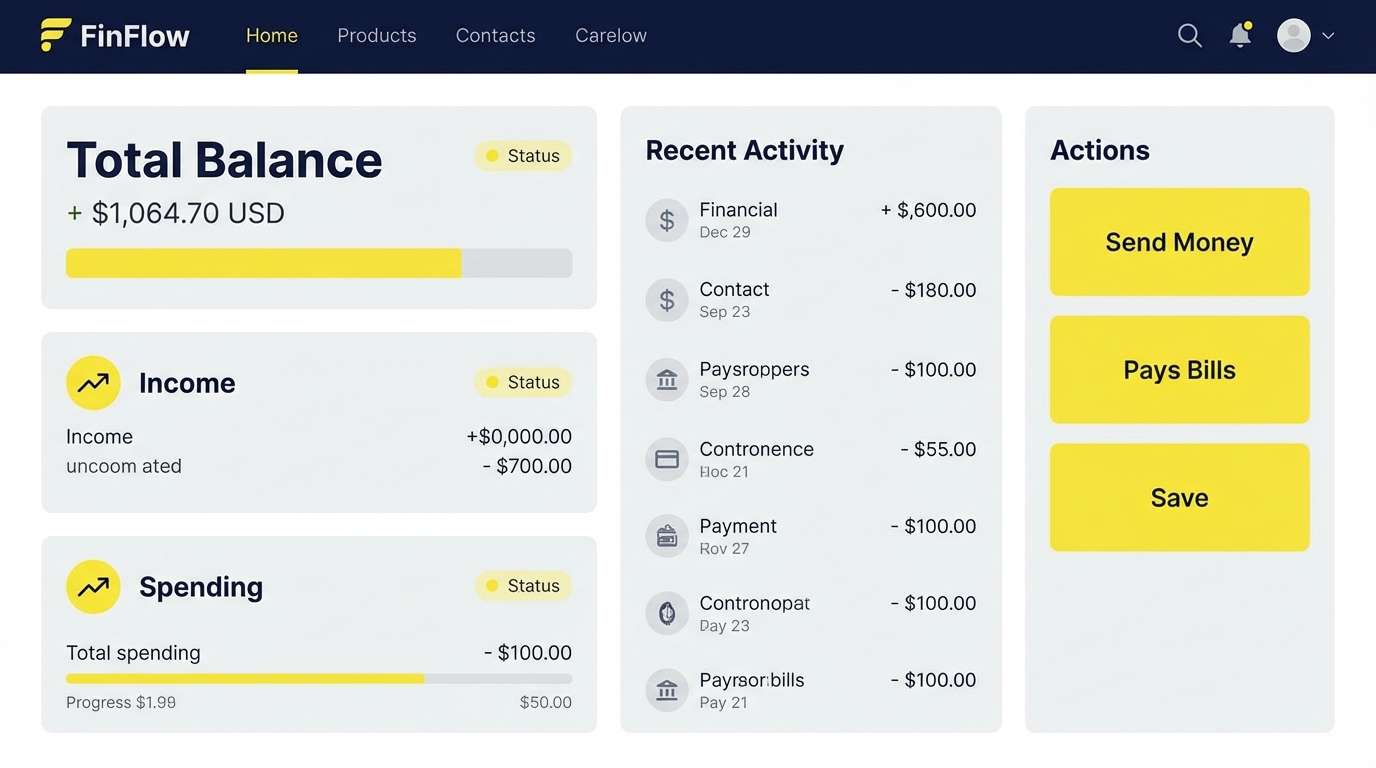Click the Pays Bills button
Image resolution: width=1376 pixels, height=768 pixels.
click(x=1179, y=369)
